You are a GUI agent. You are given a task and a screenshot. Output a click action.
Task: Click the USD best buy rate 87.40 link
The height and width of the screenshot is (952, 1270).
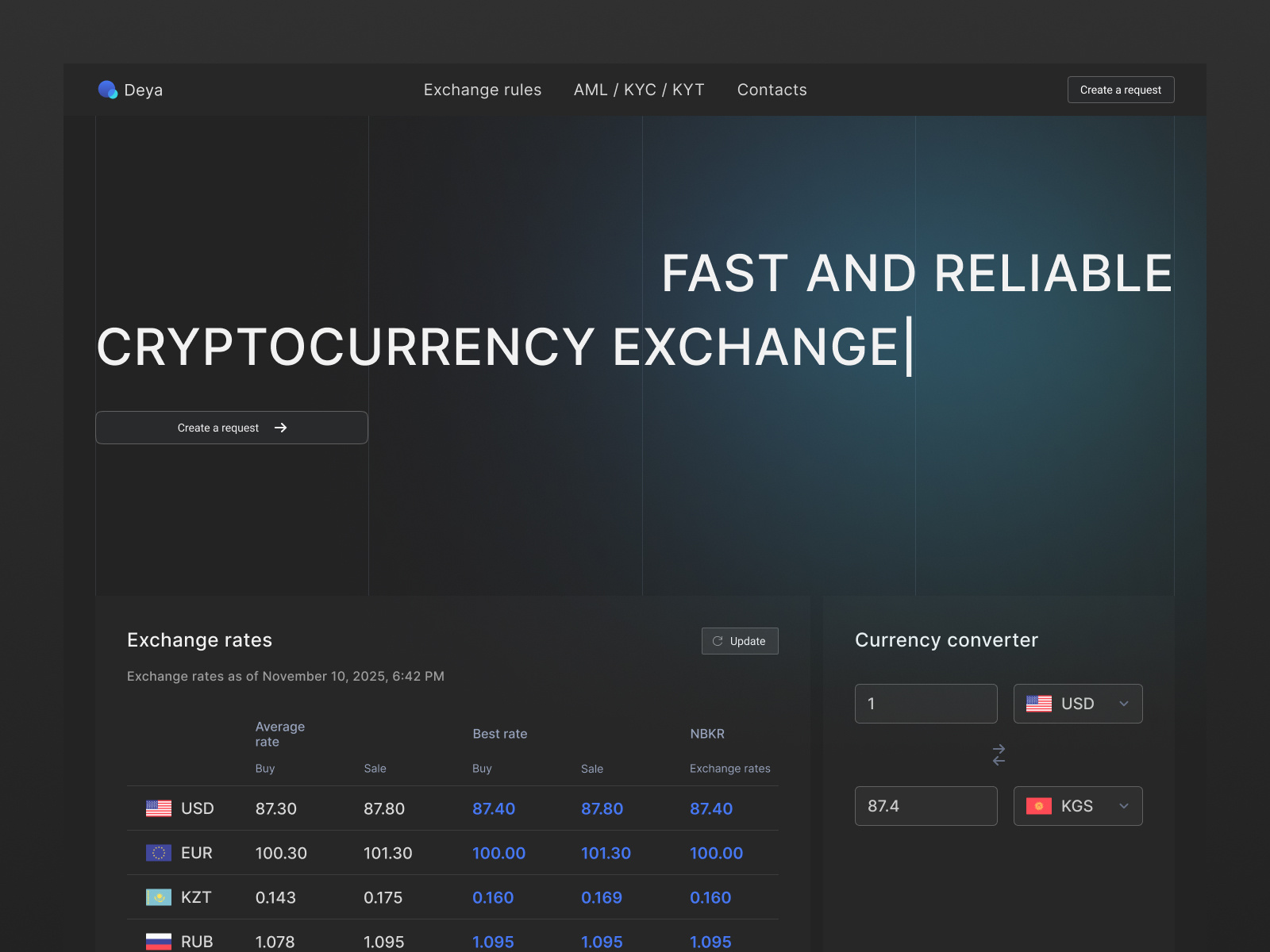(x=493, y=808)
